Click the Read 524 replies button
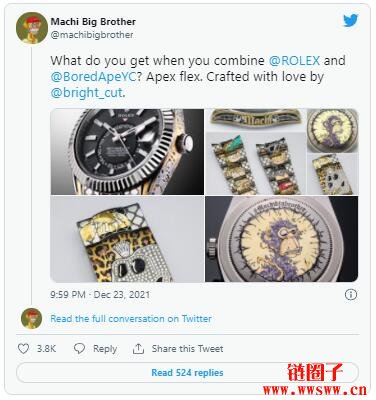Viewport: 376px width, 400px height. [x=187, y=372]
